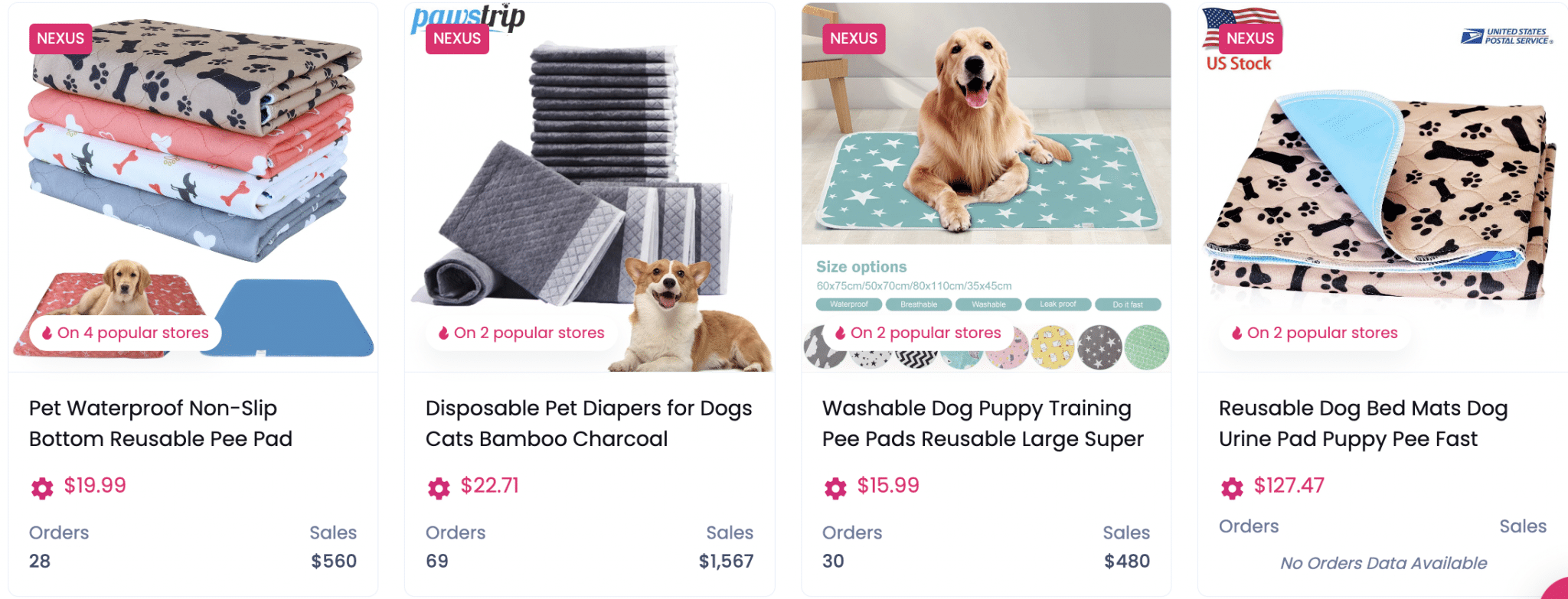Screen dimensions: 1568x599
Task: Open Reusable Dog Bed Mats Urine Pad title
Action: click(1364, 423)
